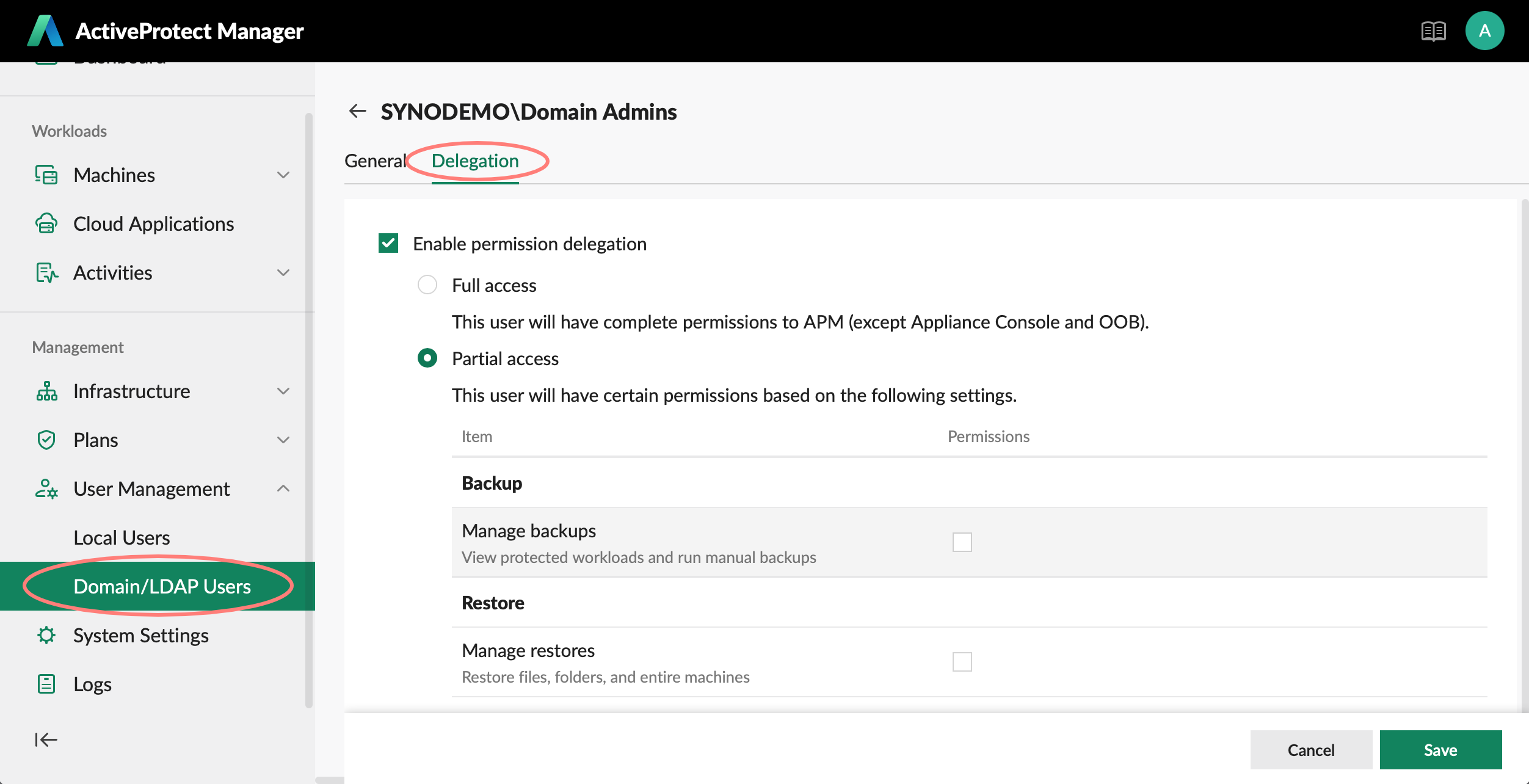The image size is (1529, 784).
Task: Click the 'Manage backups' row title
Action: click(x=529, y=531)
